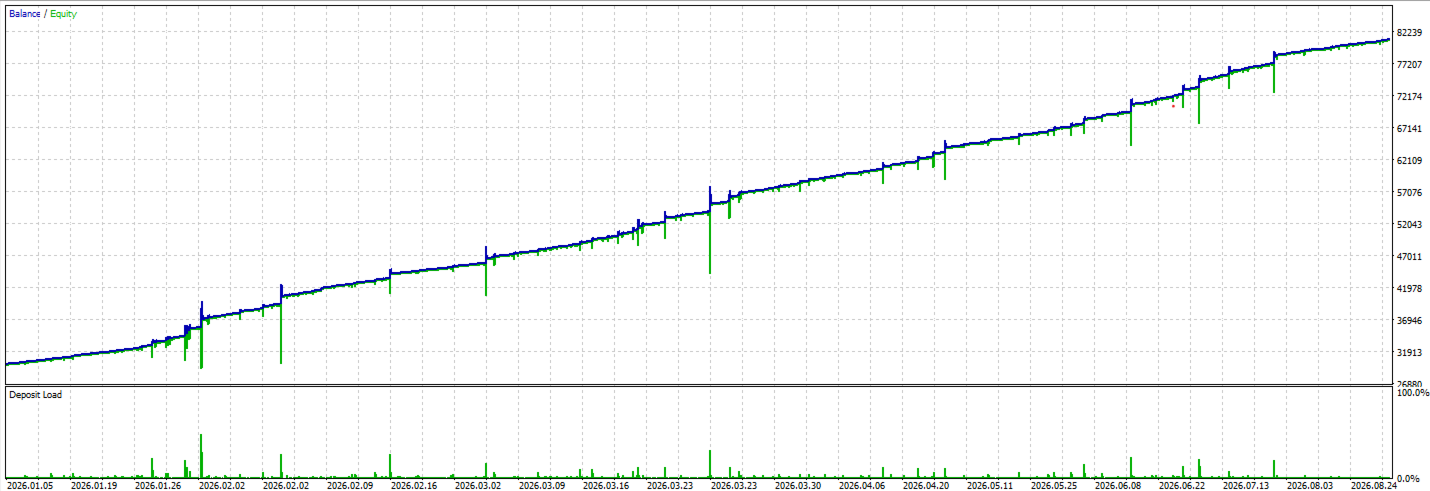Screen dimensions: 1430x491
Task: Click the 2026.07.13 date label
Action: pos(1246,485)
